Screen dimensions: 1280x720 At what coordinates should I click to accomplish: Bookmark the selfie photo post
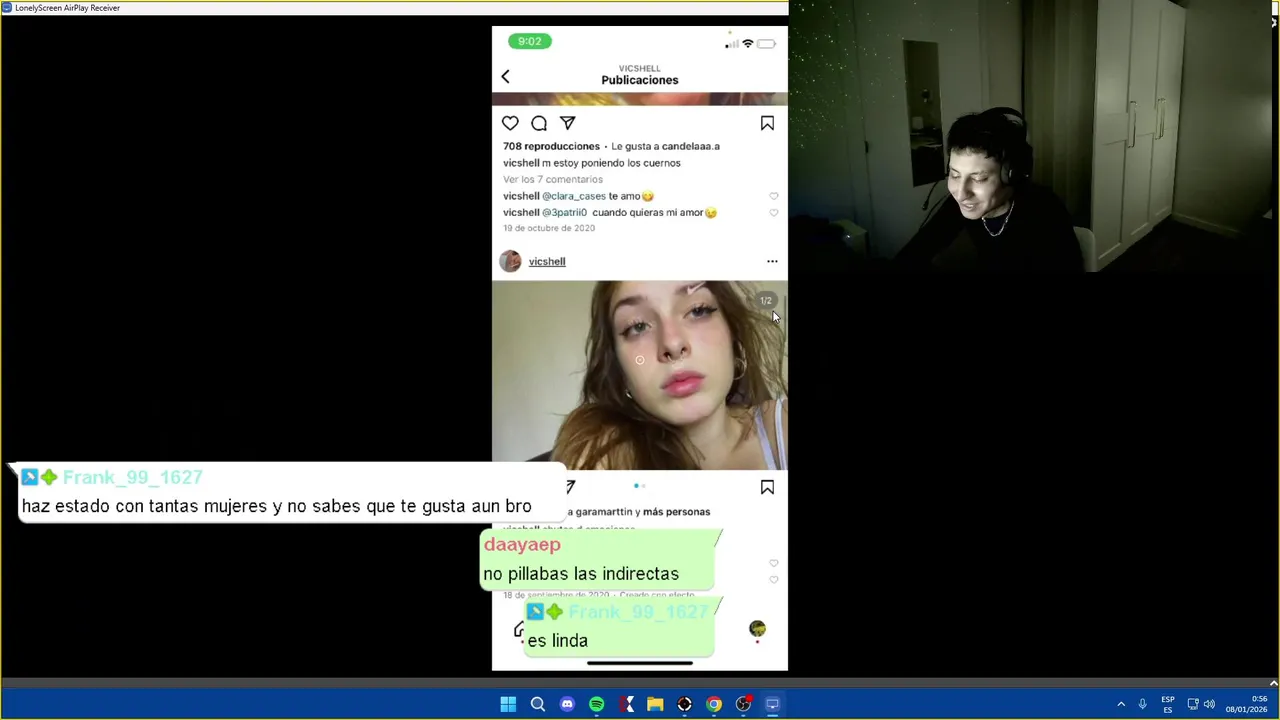[767, 487]
